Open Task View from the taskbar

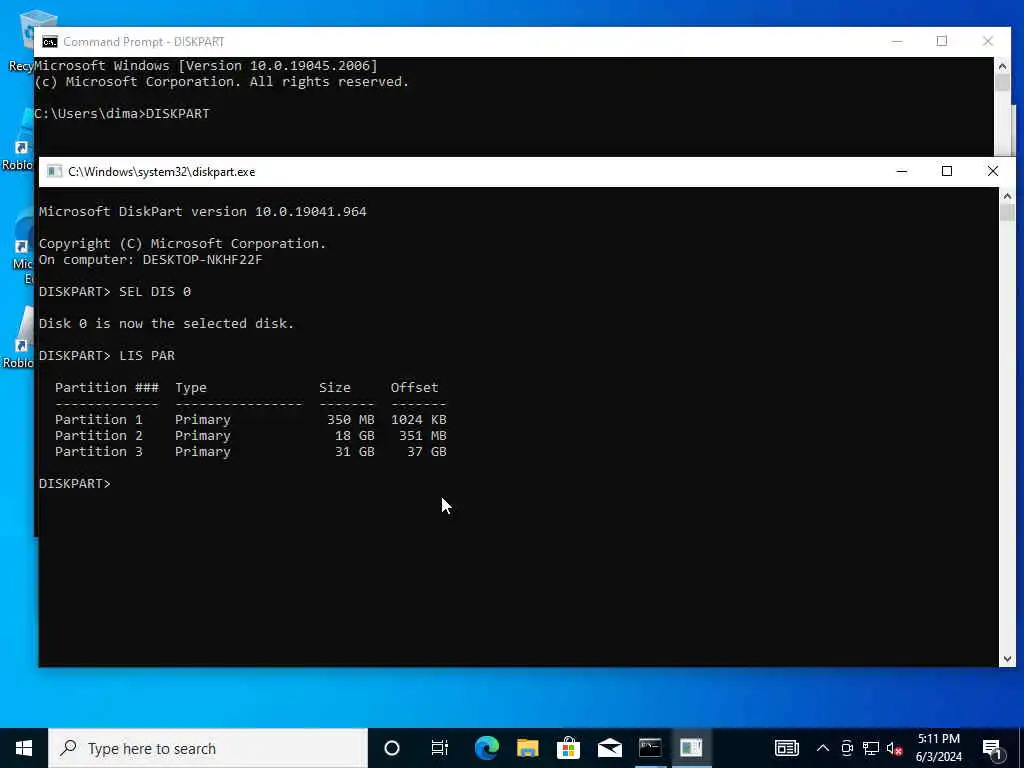[440, 748]
